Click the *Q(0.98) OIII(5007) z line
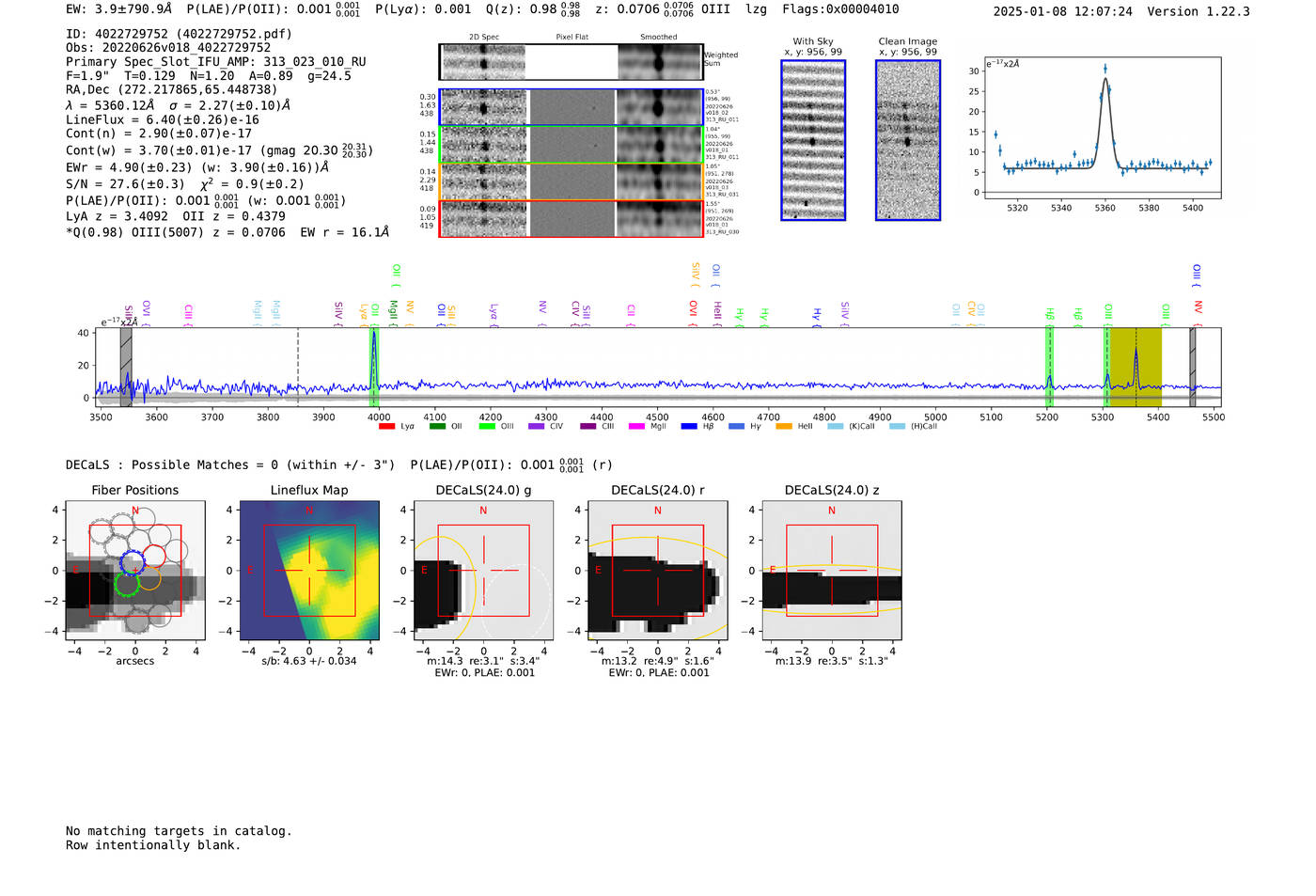1316x896 pixels. 227,232
